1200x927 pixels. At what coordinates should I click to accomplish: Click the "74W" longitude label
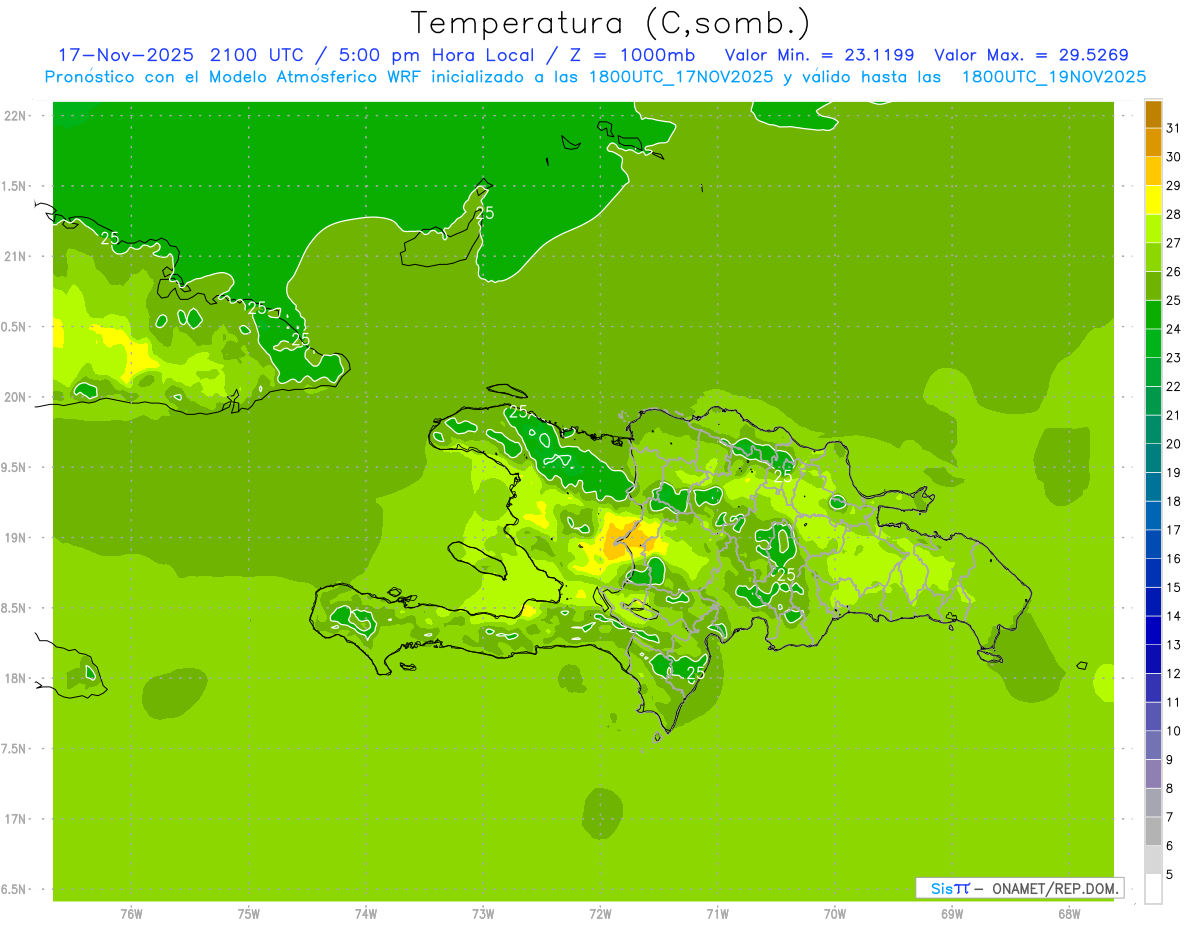coord(366,913)
